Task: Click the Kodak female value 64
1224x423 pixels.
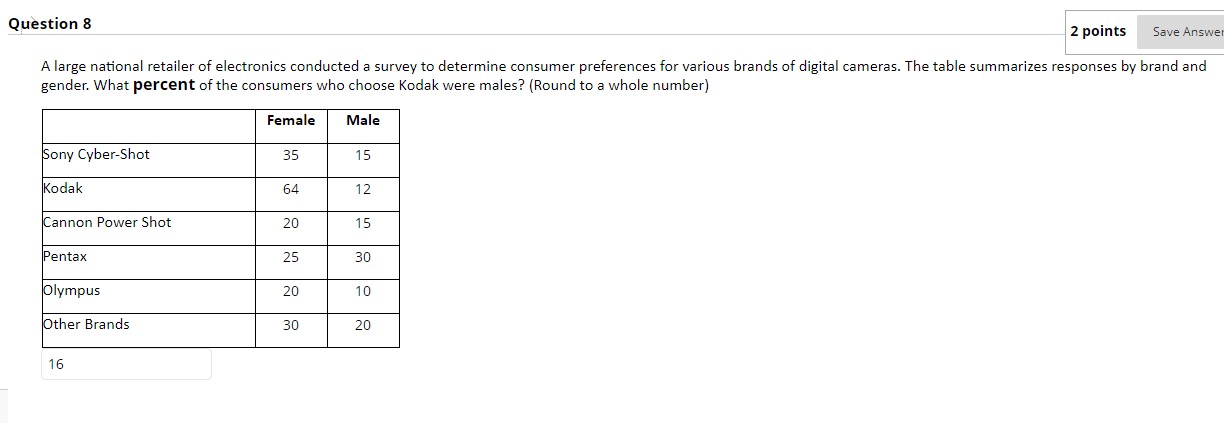Action: pos(291,189)
